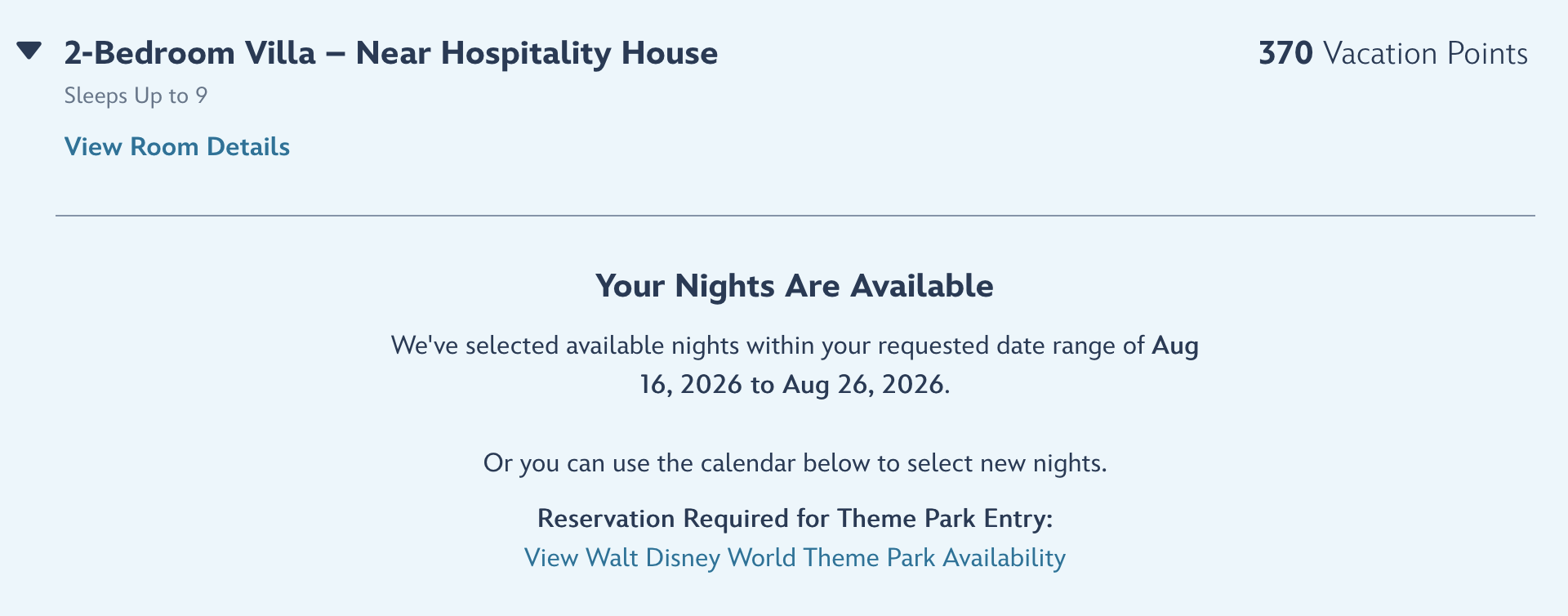Click the horizontal divider under the room header
Viewport: 1568px width, 616px height.
point(794,216)
